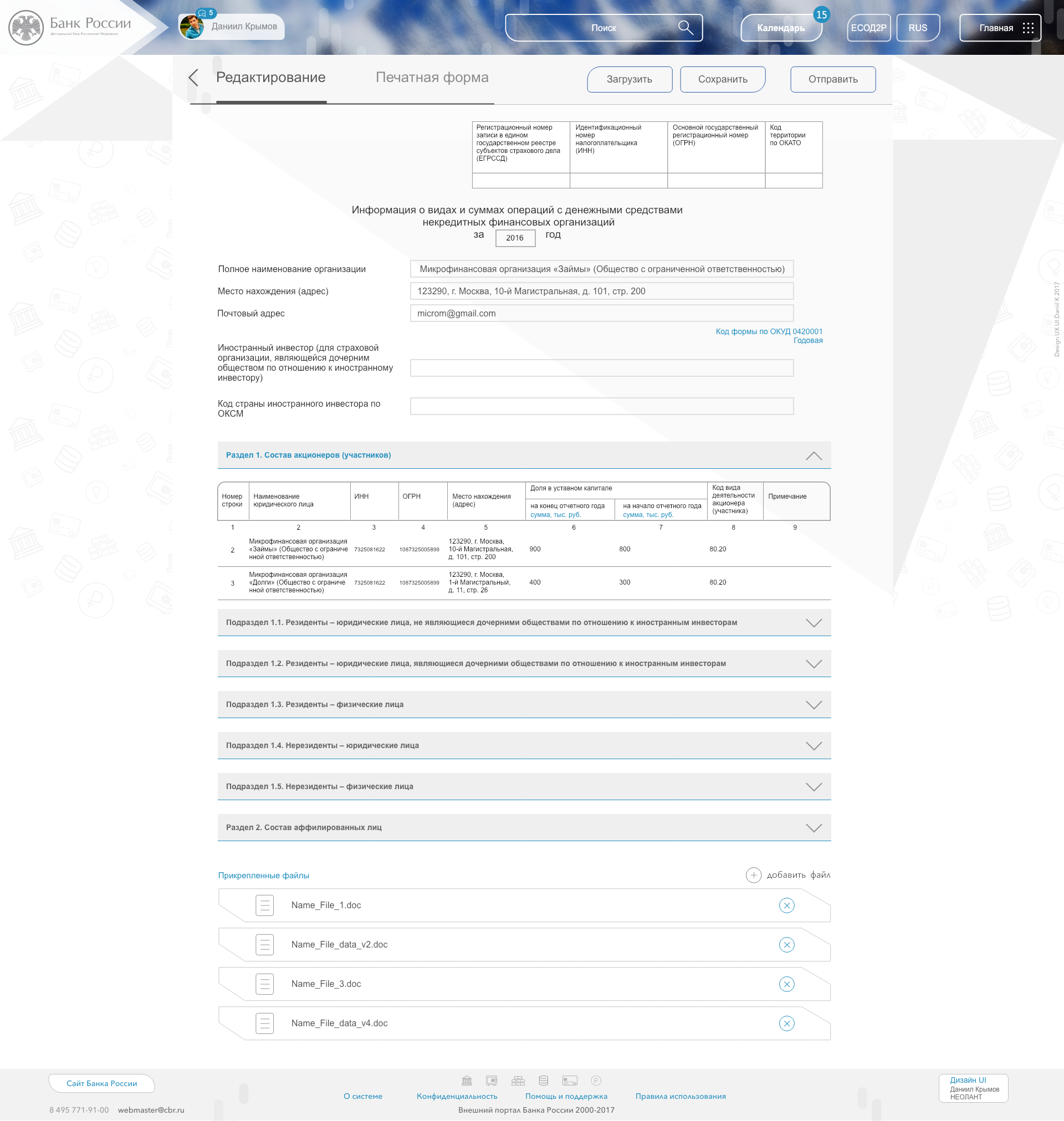The width and height of the screenshot is (1064, 1121).
Task: Click the Сохранить button
Action: coord(723,79)
